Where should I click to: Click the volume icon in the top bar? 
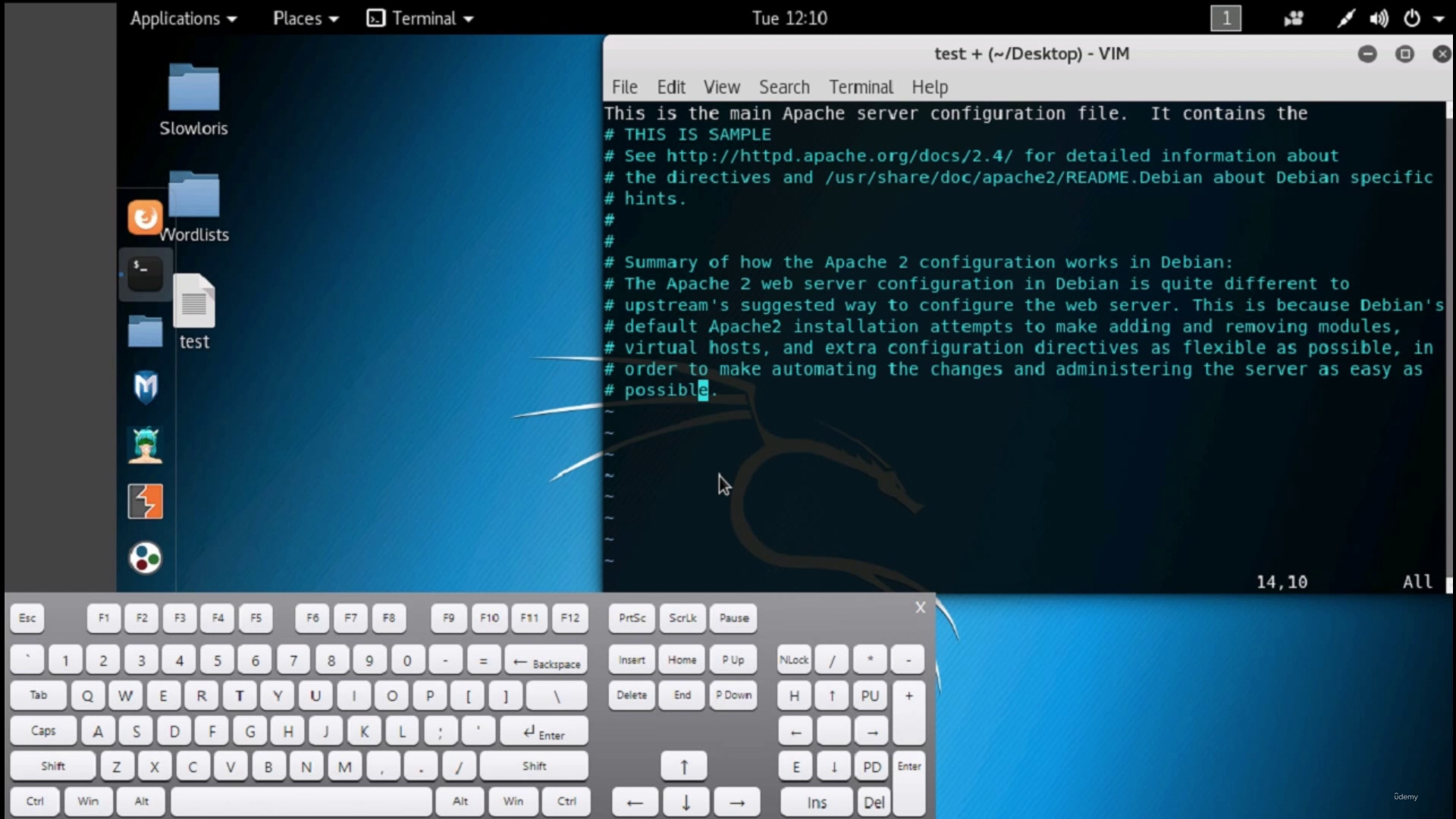coord(1379,18)
